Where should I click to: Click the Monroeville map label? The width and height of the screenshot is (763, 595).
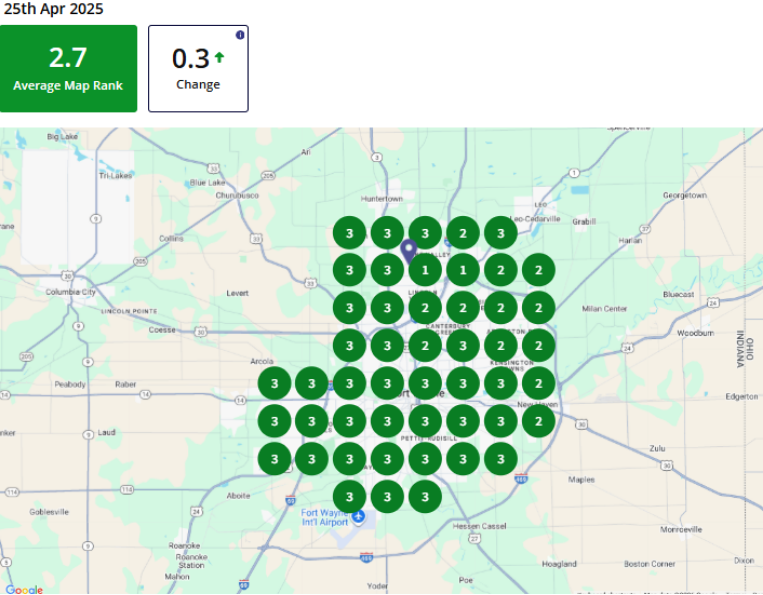coord(681,529)
